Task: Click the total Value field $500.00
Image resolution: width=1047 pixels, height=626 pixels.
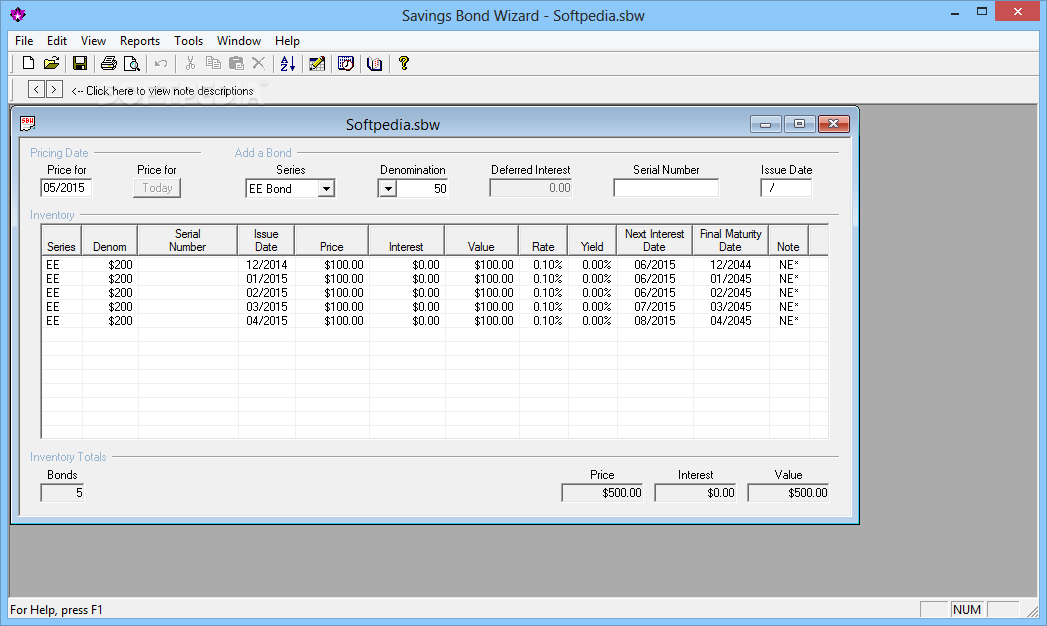Action: click(x=788, y=493)
